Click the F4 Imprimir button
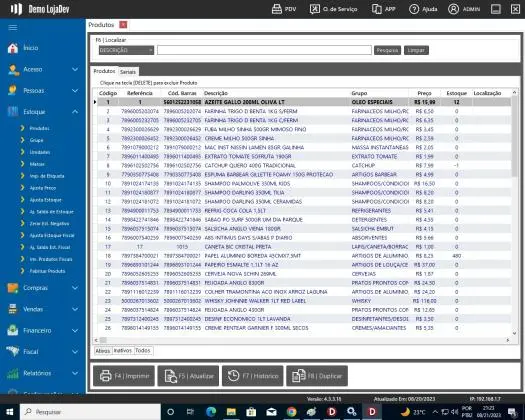525x420 pixels. (124, 376)
